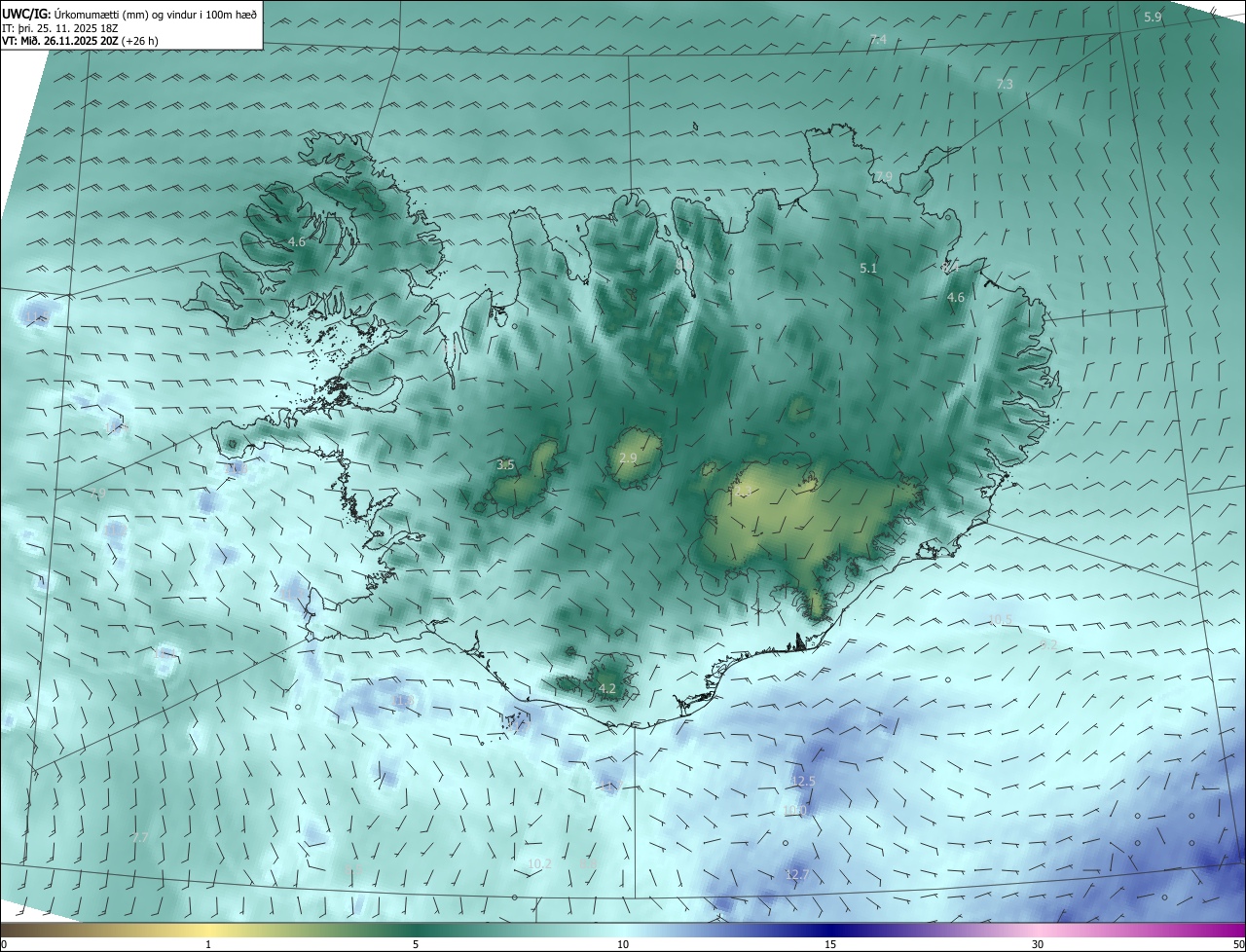Click the magenta end of the color scale
This screenshot has height=952, width=1246.
pyautogui.click(x=1227, y=930)
